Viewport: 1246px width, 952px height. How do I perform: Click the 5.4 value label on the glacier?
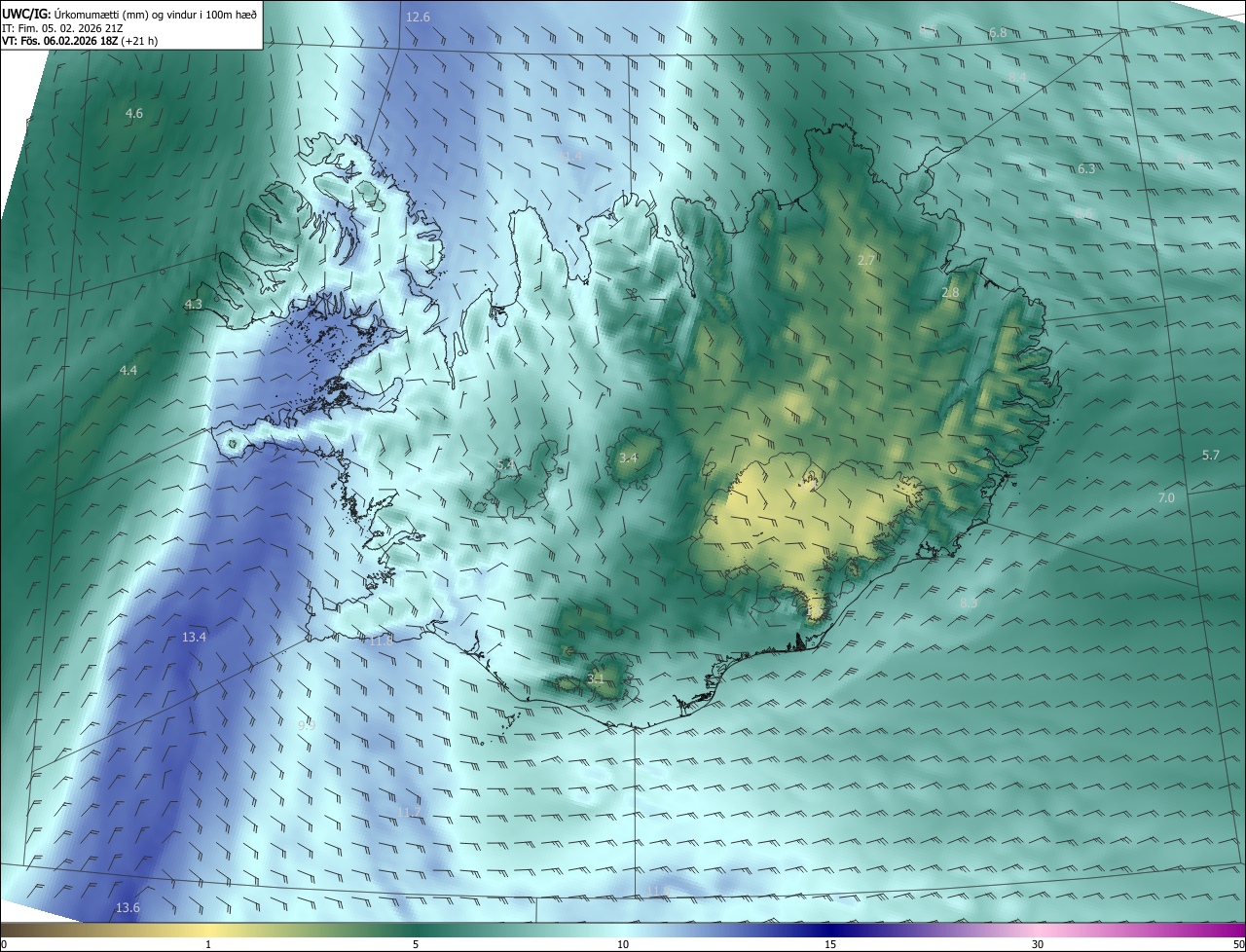click(504, 466)
